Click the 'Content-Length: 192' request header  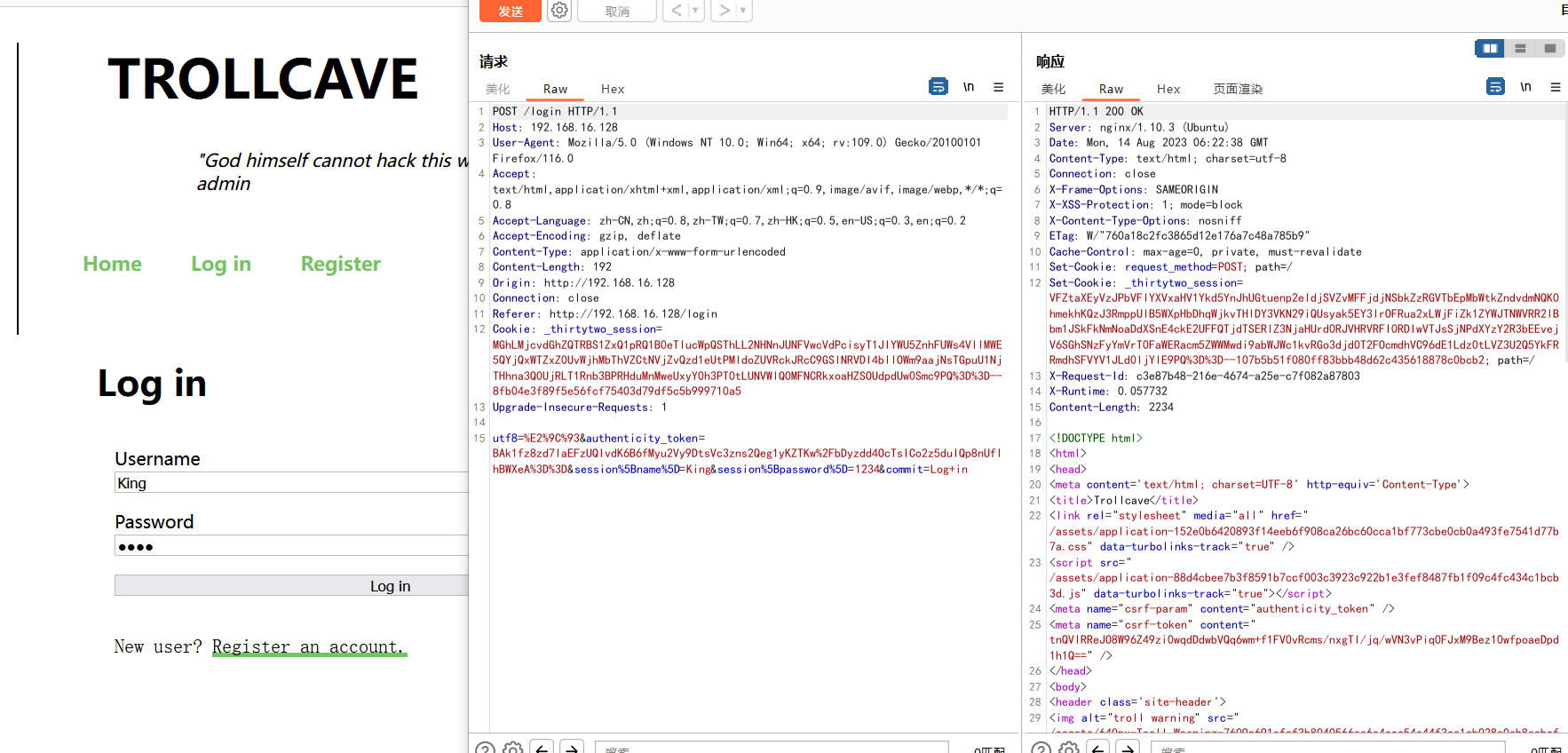552,267
